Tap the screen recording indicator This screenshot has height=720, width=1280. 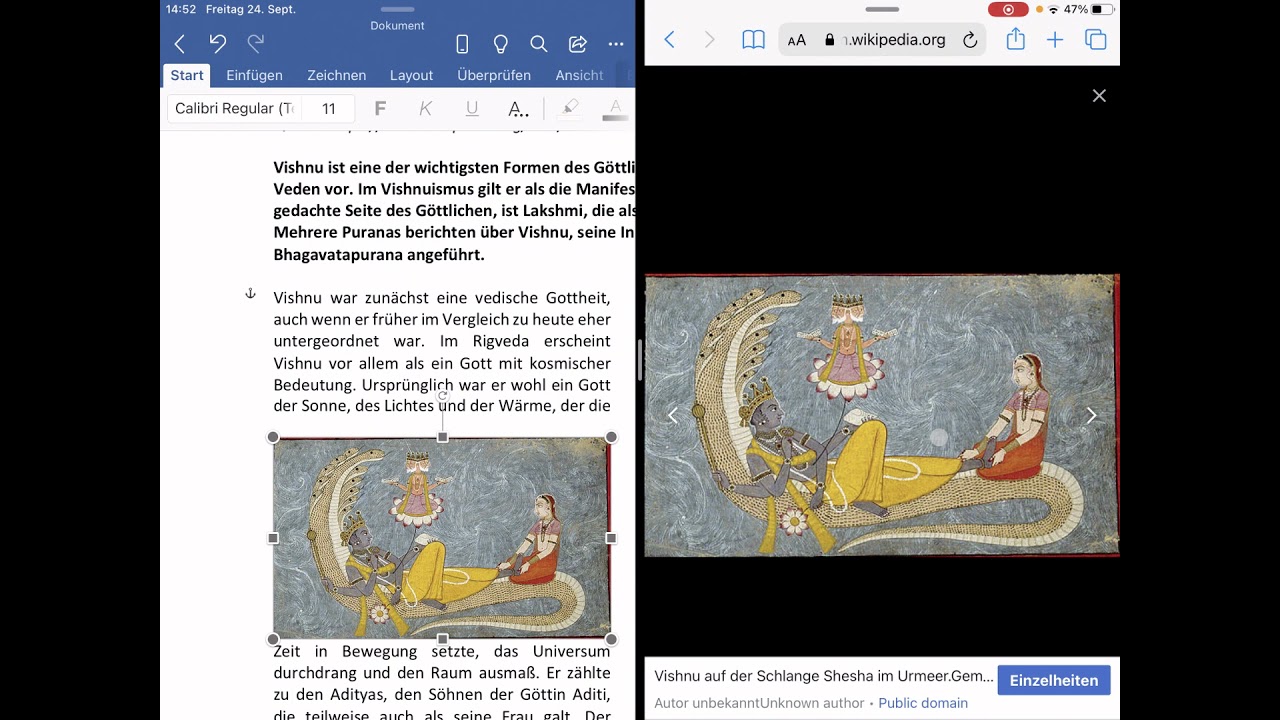pyautogui.click(x=1008, y=9)
